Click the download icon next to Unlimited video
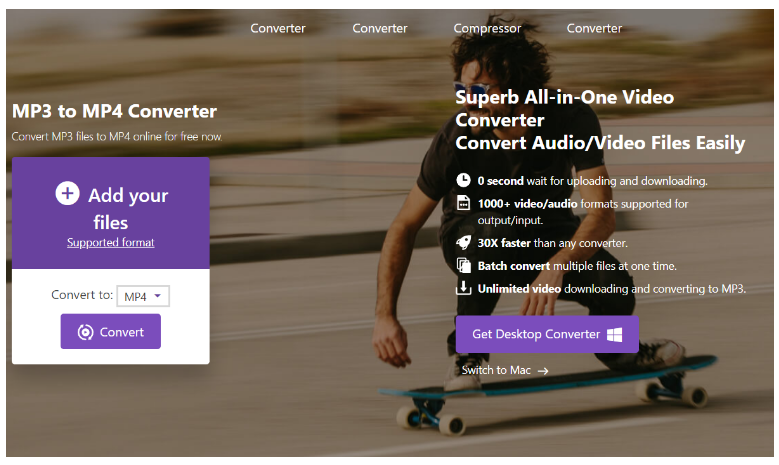This screenshot has width=779, height=465. point(464,288)
